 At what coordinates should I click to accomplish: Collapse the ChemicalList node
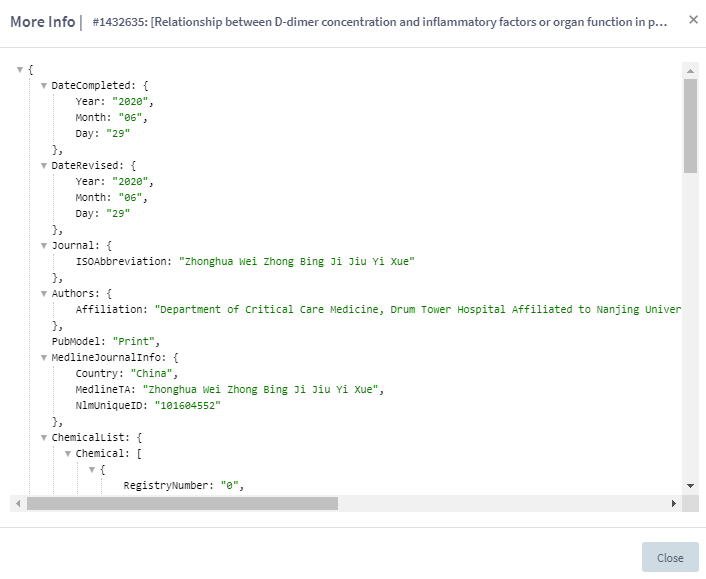pos(44,438)
